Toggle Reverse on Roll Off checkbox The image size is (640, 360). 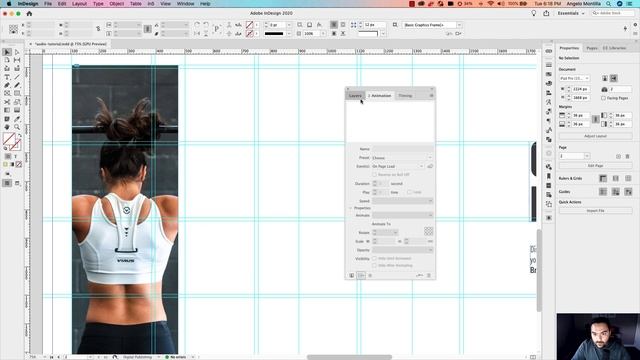click(374, 175)
